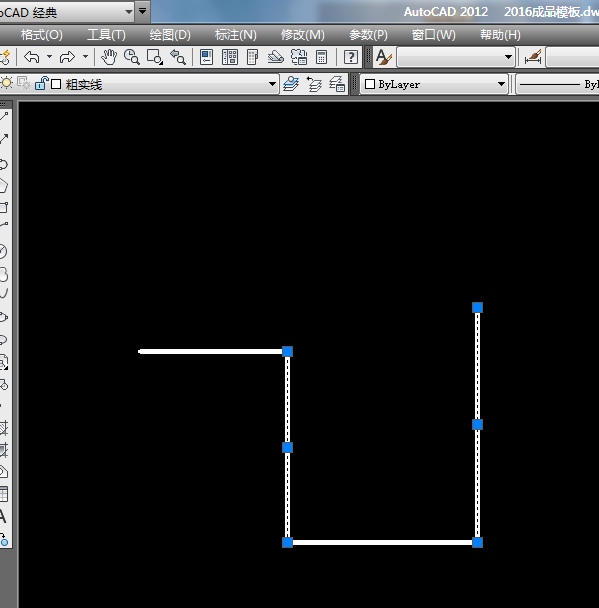599x608 pixels.
Task: Open the Properties palette icon
Action: click(x=207, y=57)
